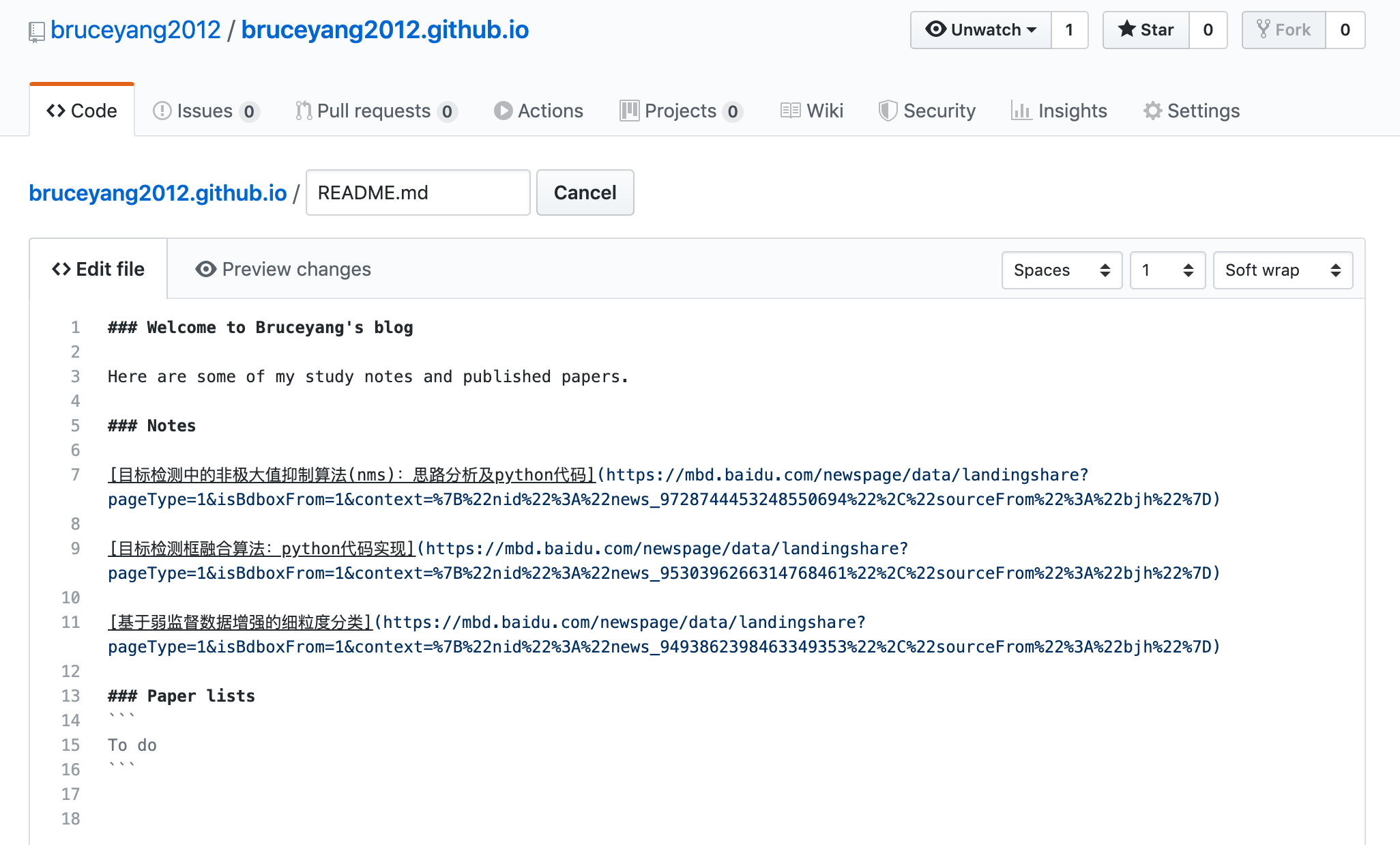This screenshot has height=845, width=1400.
Task: Click the Security shield icon
Action: pyautogui.click(x=888, y=111)
